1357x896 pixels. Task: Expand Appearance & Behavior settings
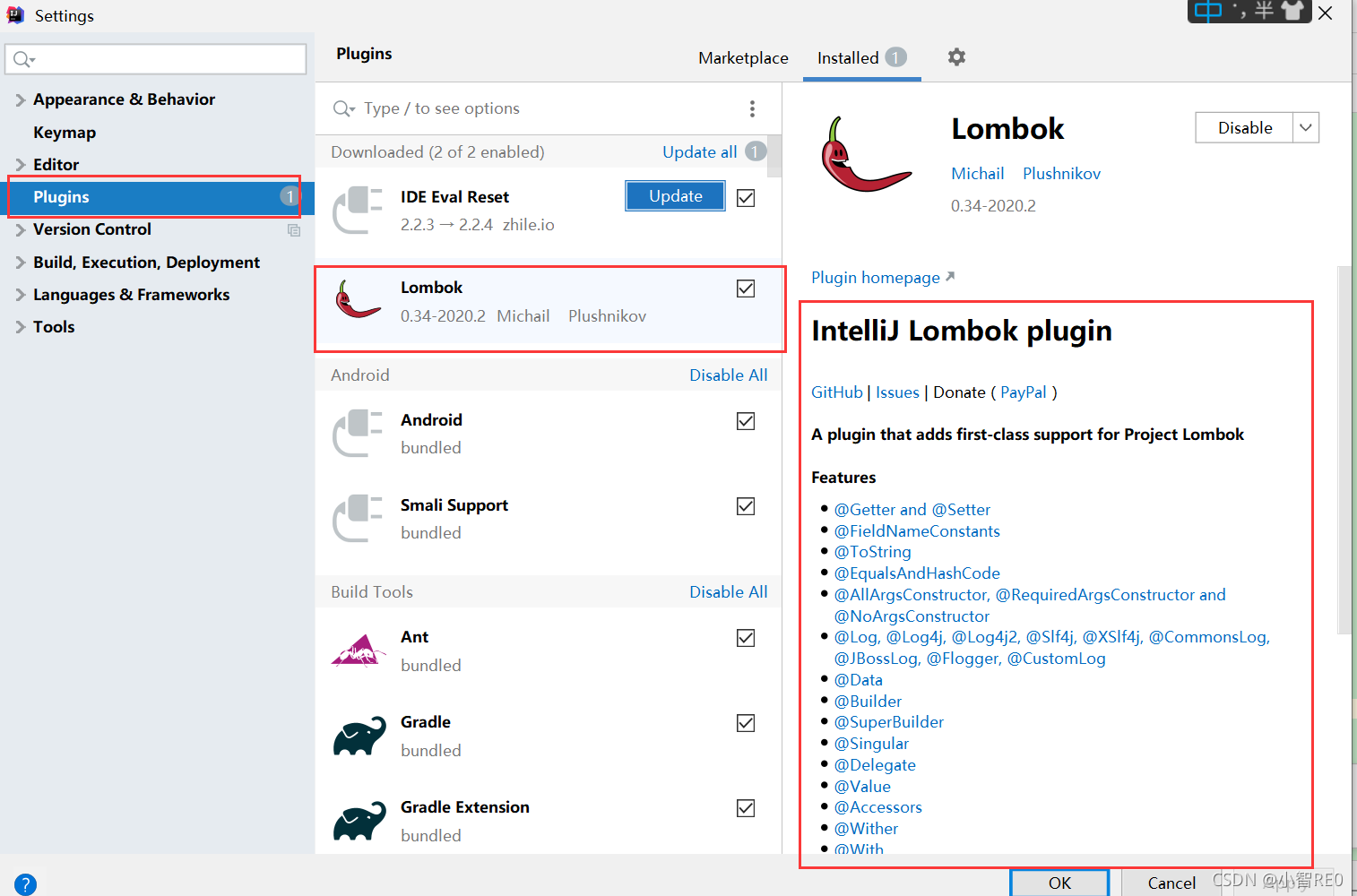21,100
